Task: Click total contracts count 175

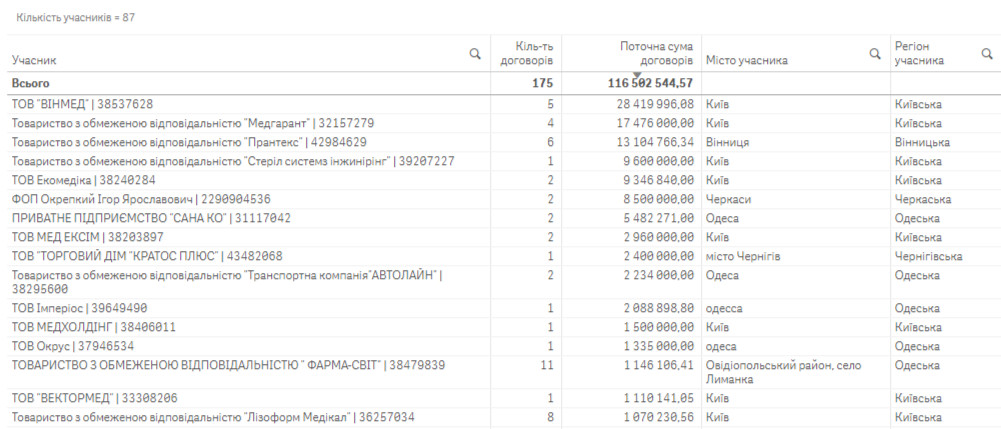Action: 544,84
